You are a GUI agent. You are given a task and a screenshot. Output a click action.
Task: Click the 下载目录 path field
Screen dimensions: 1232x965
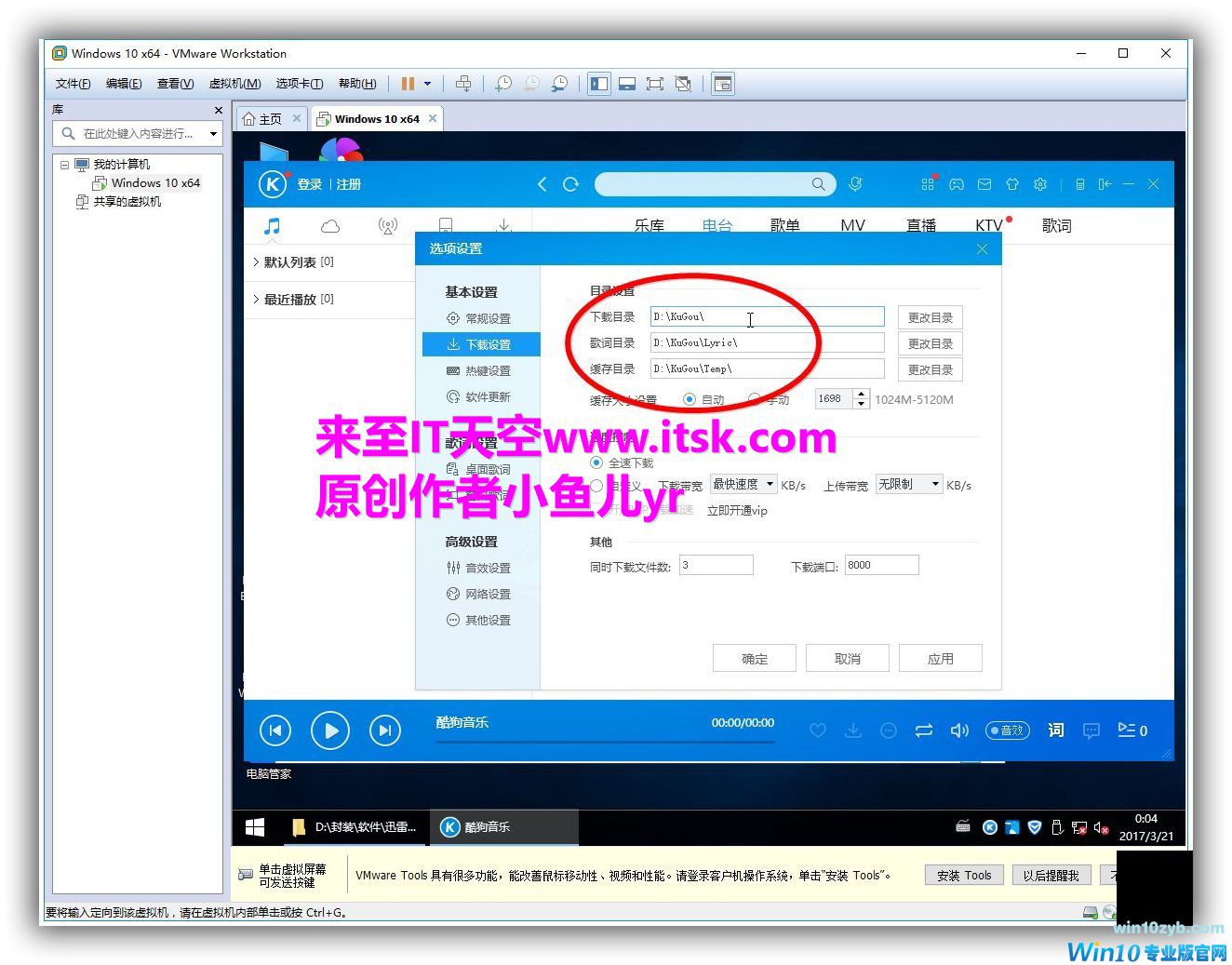pos(768,316)
